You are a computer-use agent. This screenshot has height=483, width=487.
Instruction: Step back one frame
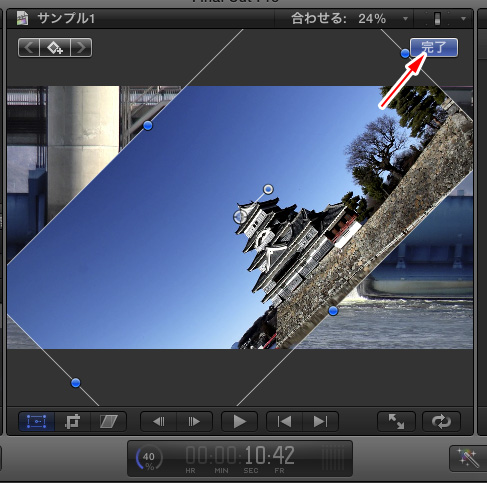(x=159, y=422)
